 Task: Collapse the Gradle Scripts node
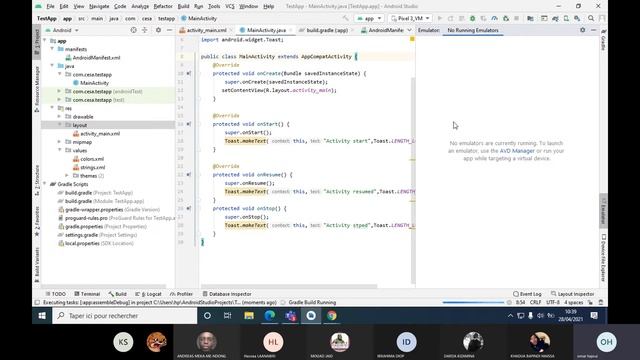44,184
